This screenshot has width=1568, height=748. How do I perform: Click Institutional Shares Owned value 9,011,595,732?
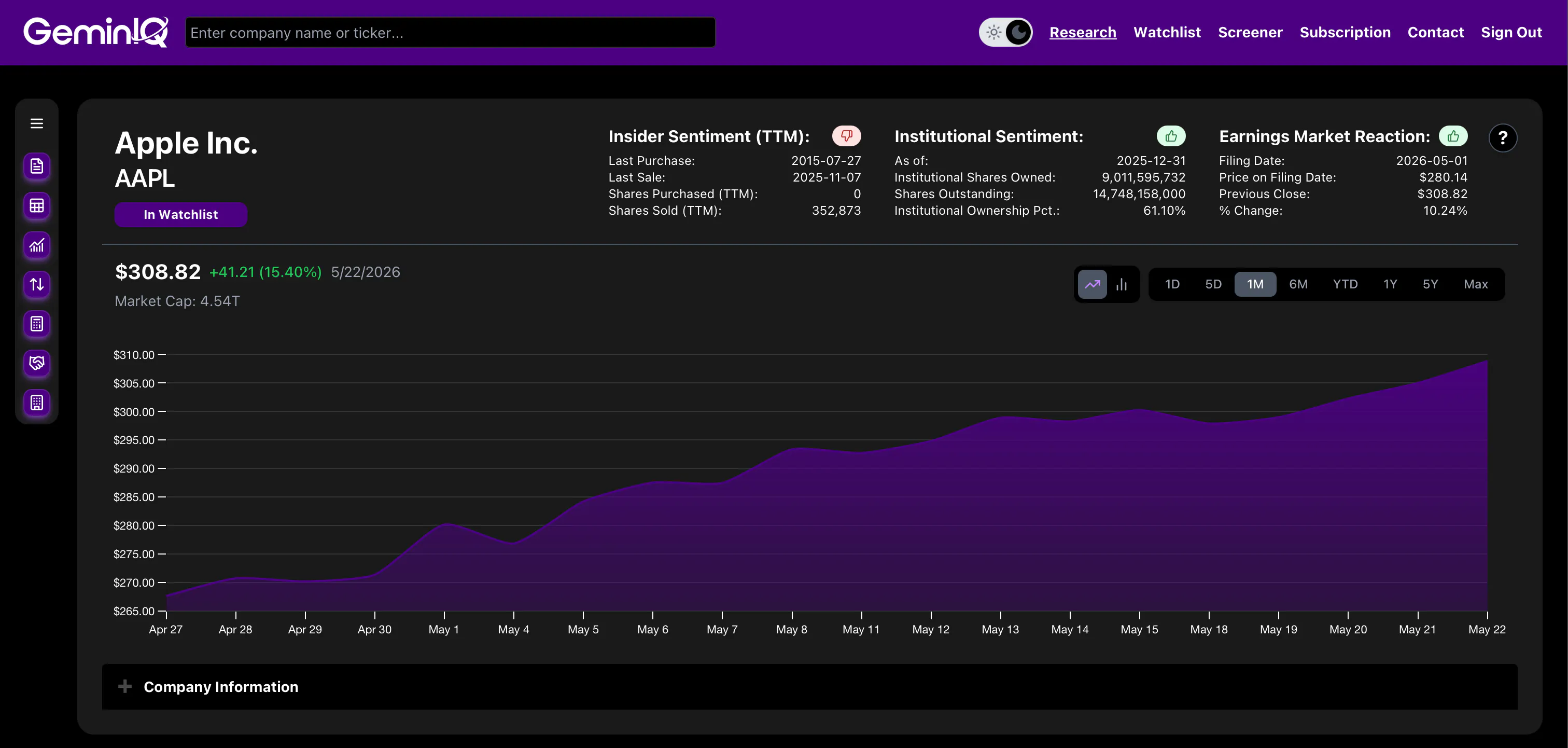tap(1143, 177)
